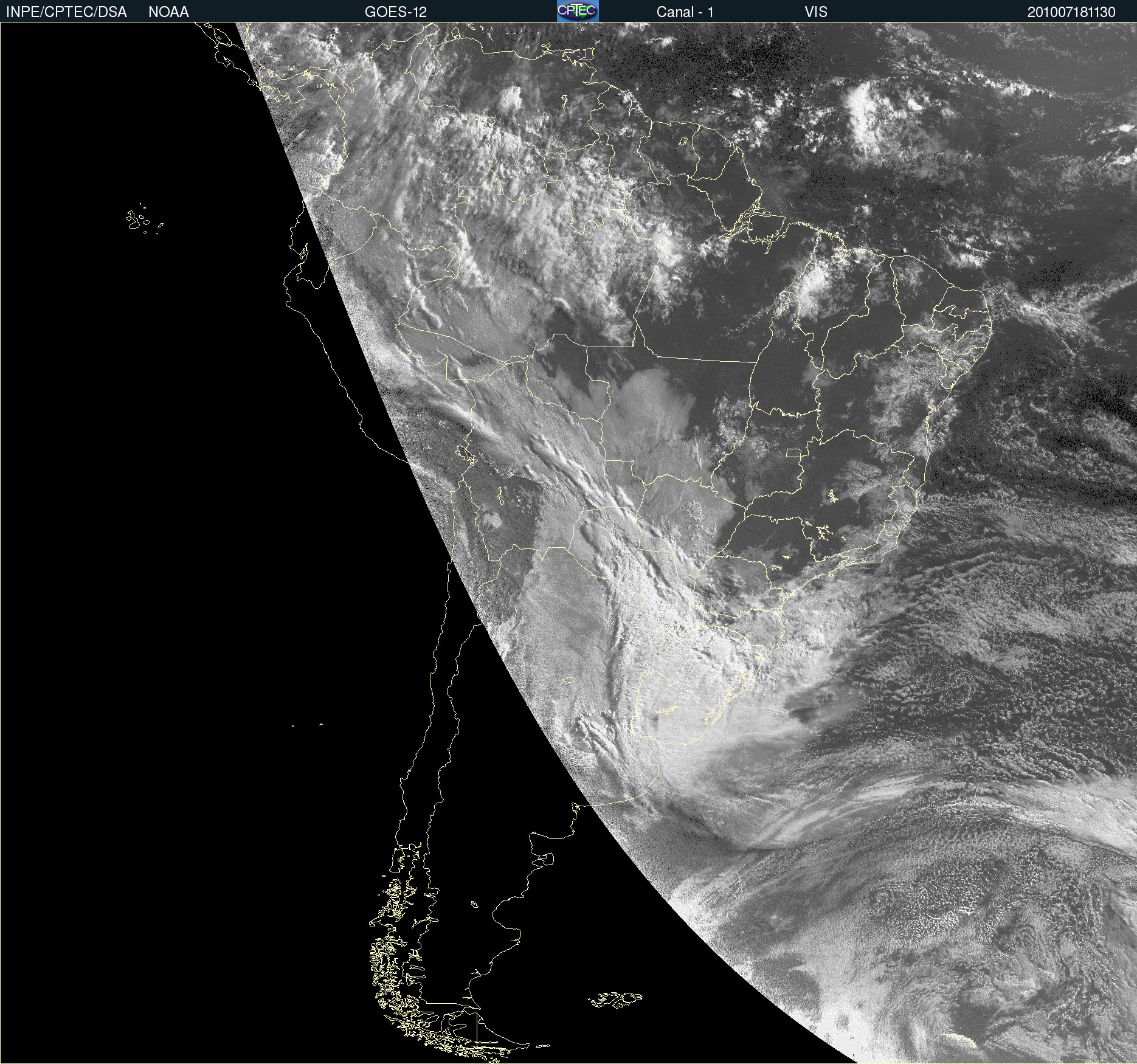Viewport: 1137px width, 1064px height.
Task: Click the 201007181130 timestamp
Action: (x=1071, y=12)
